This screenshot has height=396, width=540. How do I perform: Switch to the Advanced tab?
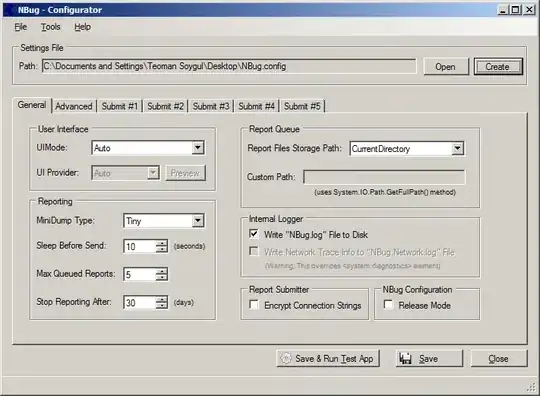point(74,106)
